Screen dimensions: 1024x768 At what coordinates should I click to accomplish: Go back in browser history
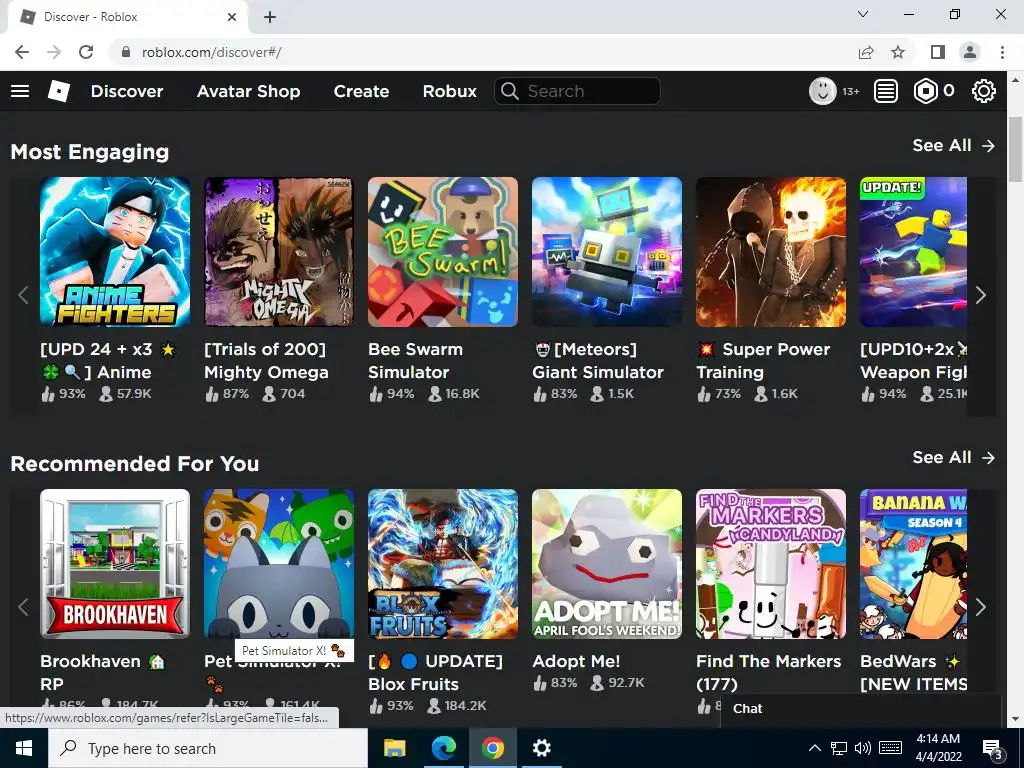click(22, 52)
